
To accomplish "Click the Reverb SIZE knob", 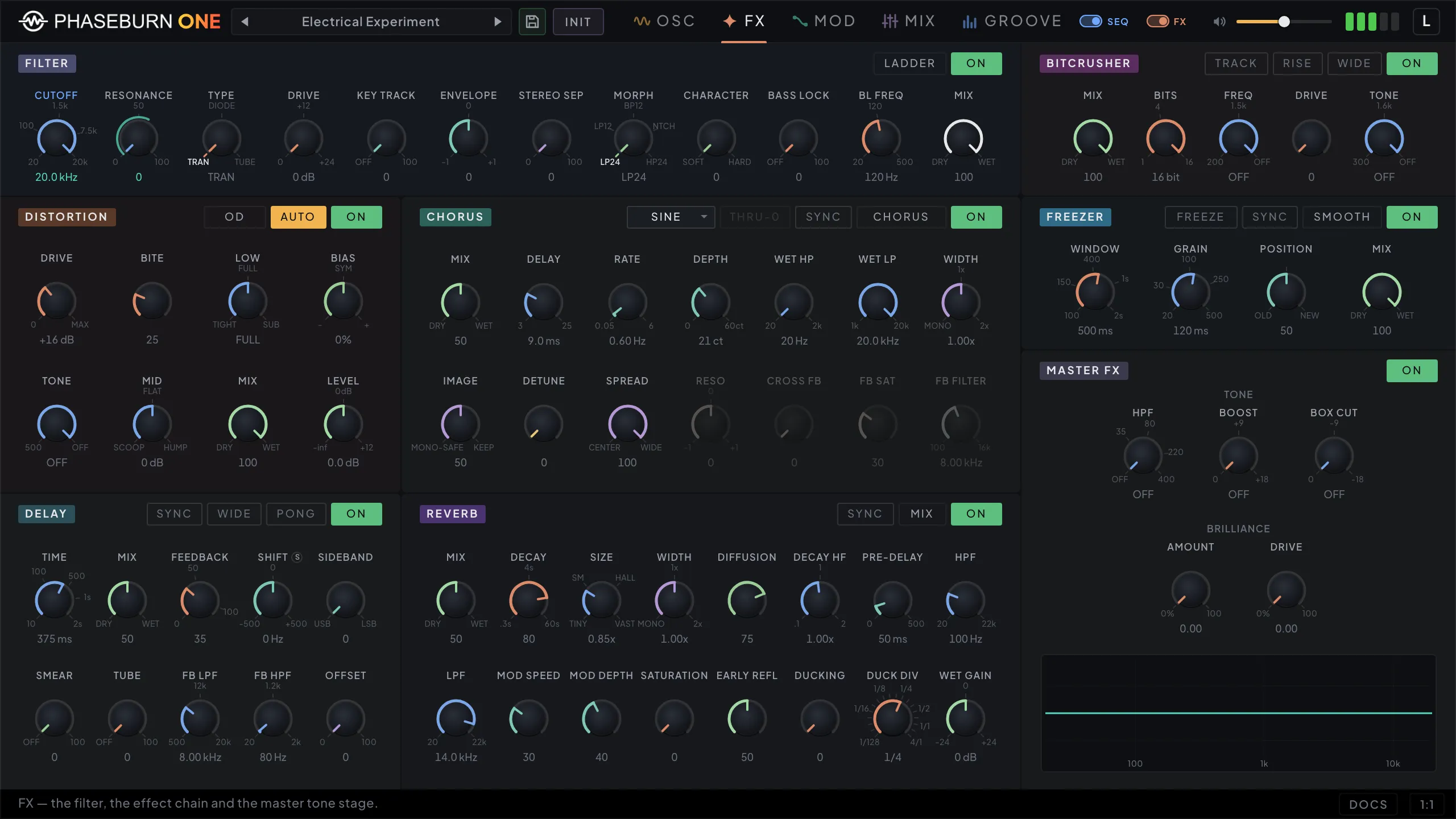I will (x=601, y=600).
